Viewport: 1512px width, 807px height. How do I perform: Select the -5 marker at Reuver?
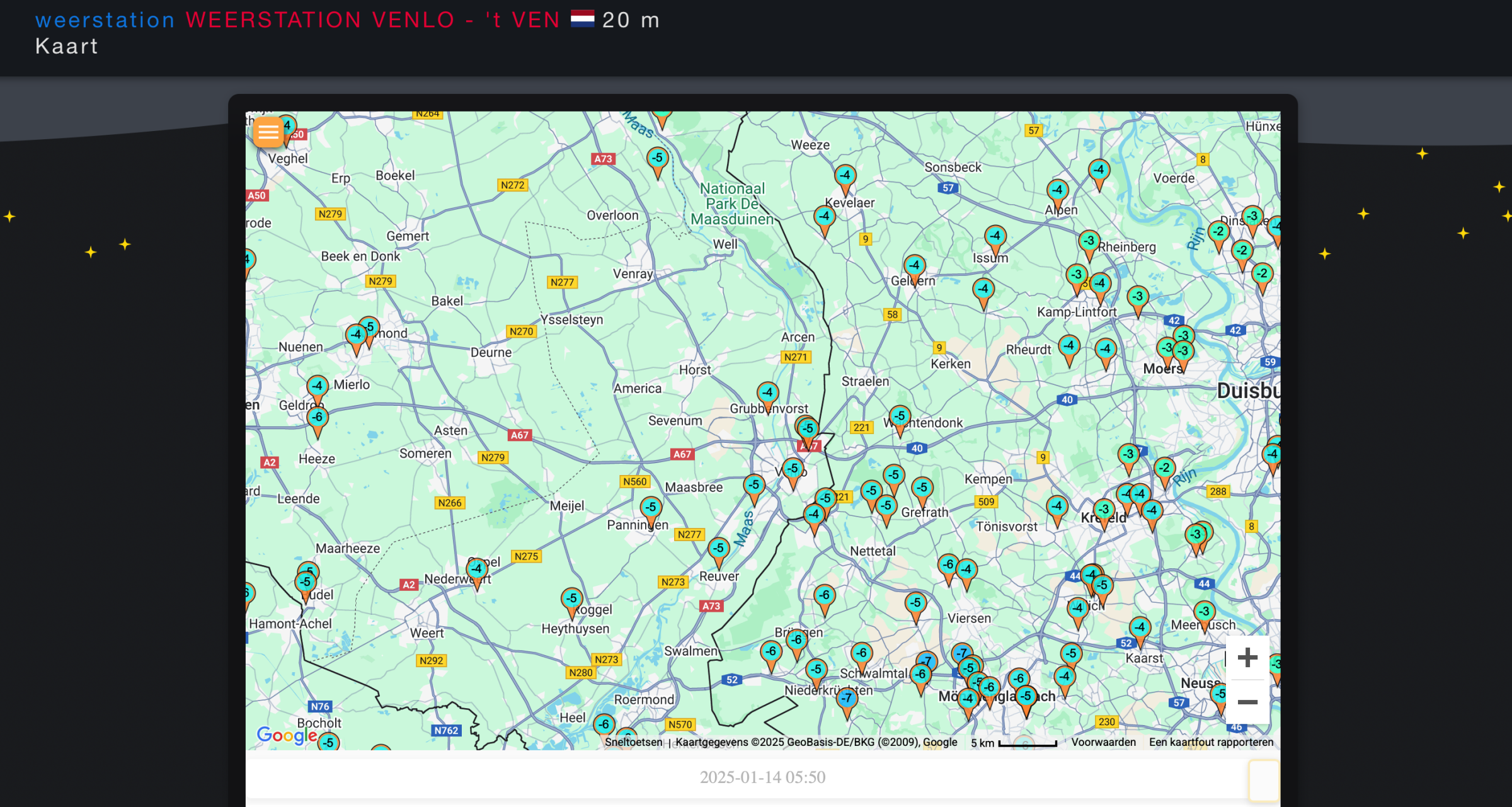(718, 549)
